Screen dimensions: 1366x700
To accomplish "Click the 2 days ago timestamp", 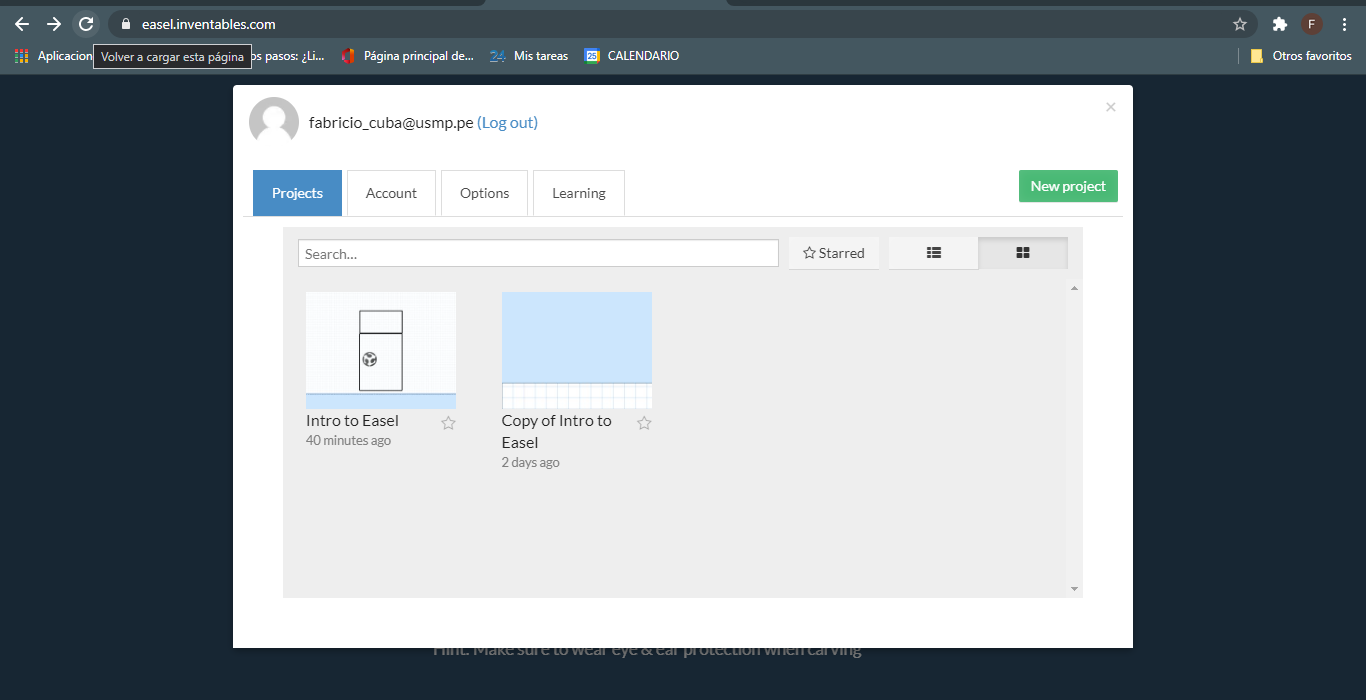I will click(531, 463).
